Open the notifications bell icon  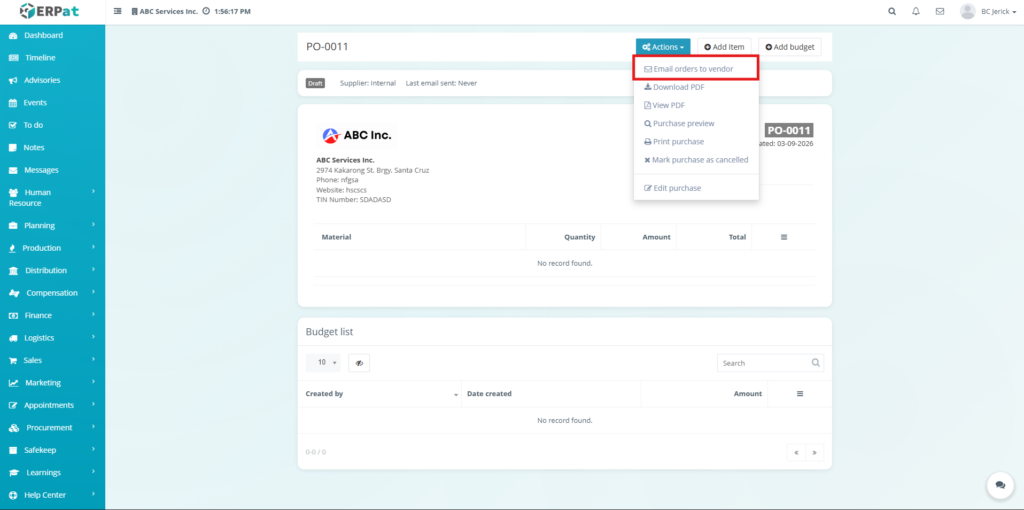[916, 11]
